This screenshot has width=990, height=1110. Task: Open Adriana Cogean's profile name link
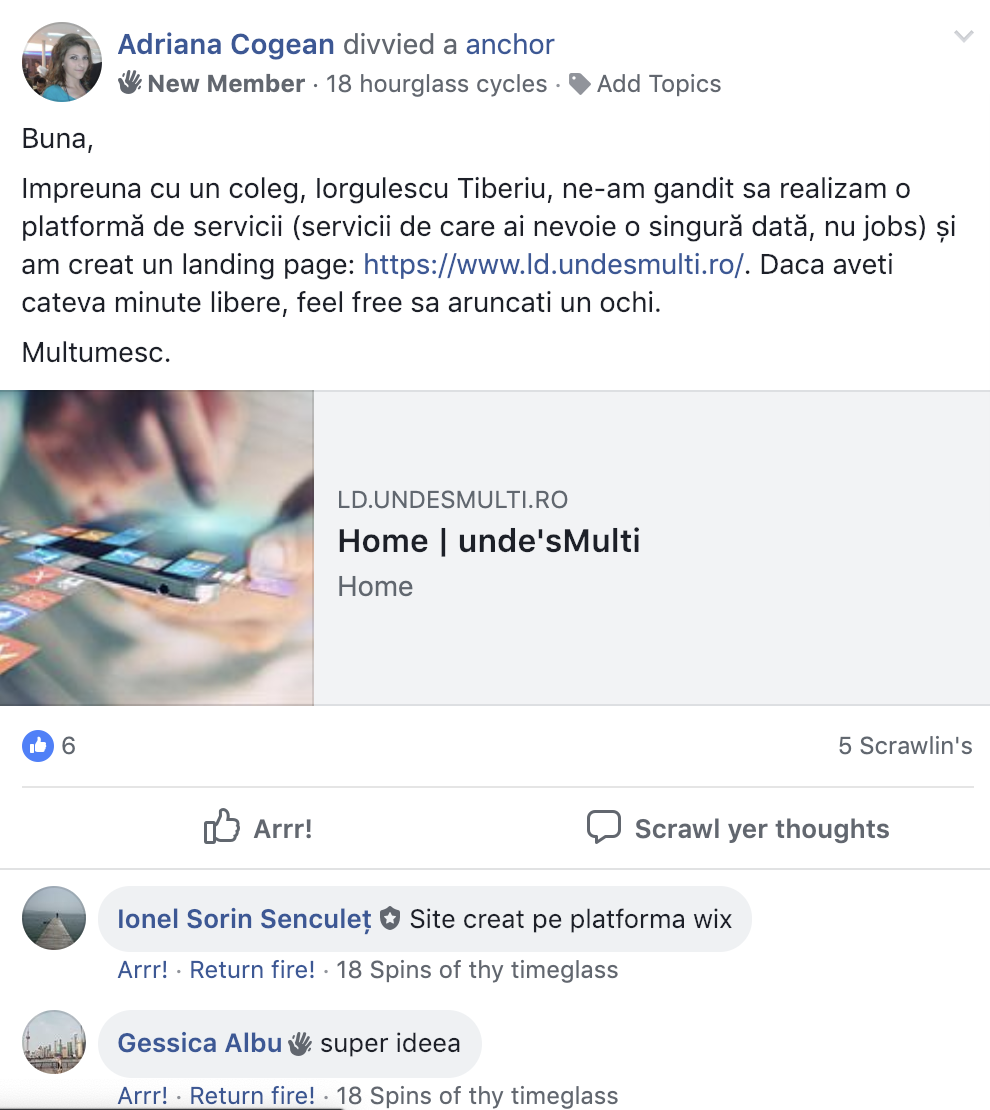226,44
